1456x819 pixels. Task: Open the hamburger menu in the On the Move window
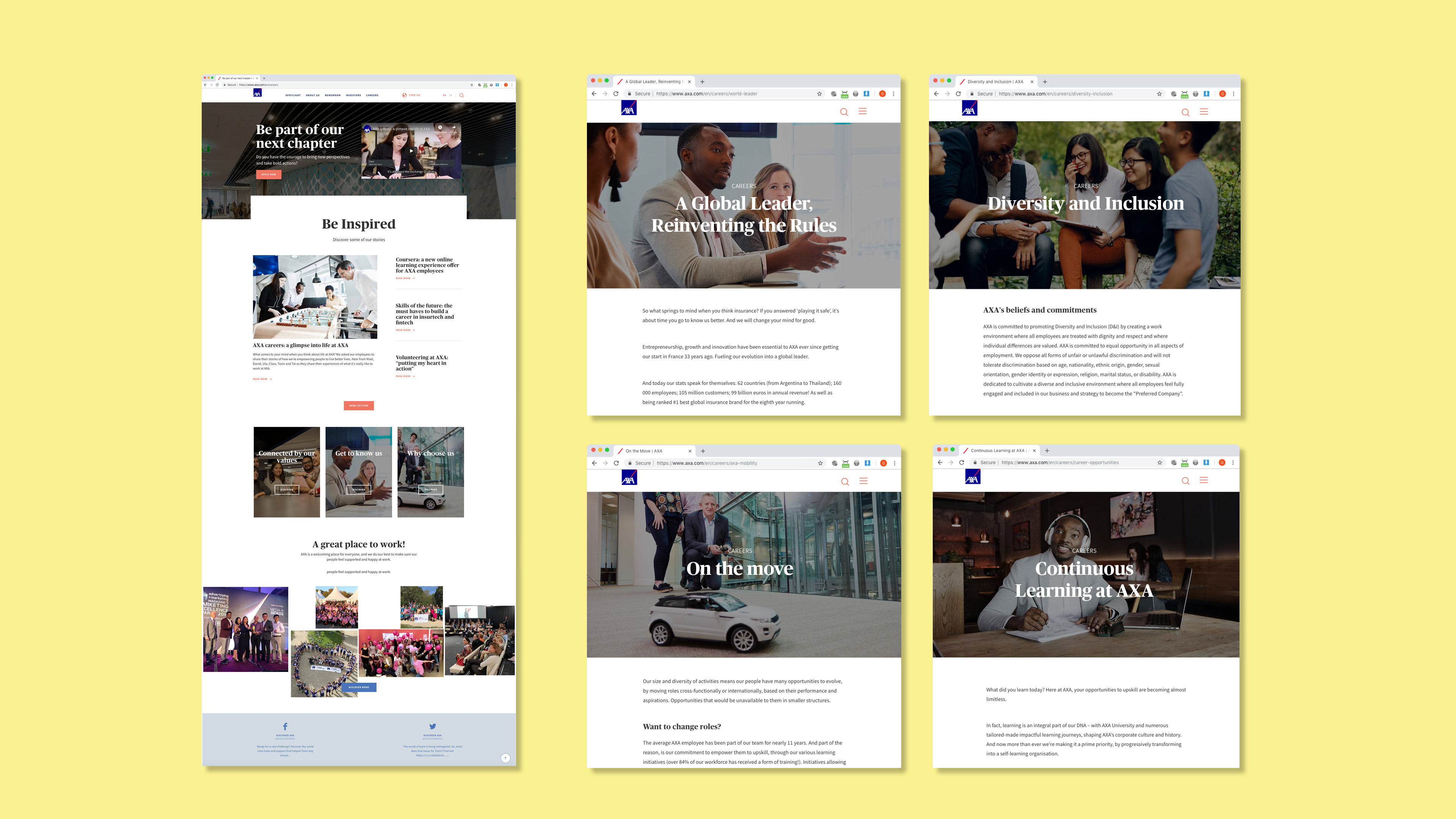tap(864, 481)
